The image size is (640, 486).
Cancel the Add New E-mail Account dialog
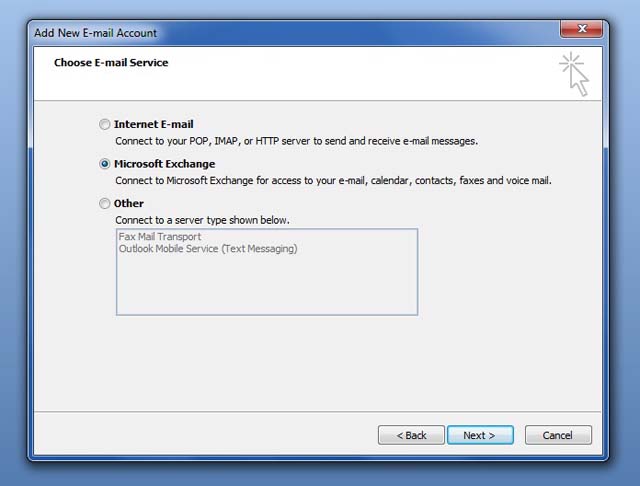point(558,435)
